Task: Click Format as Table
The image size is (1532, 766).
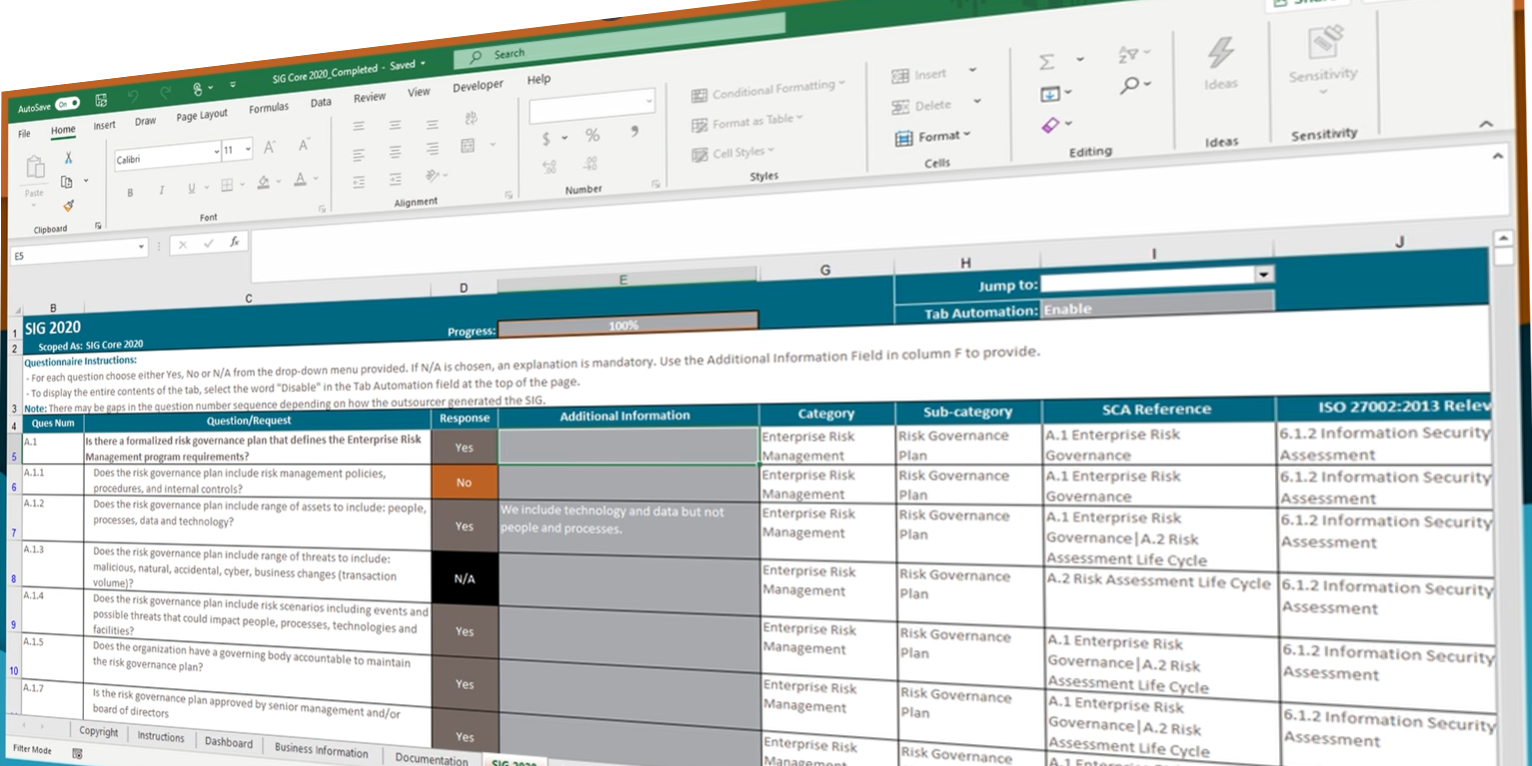Action: [749, 122]
